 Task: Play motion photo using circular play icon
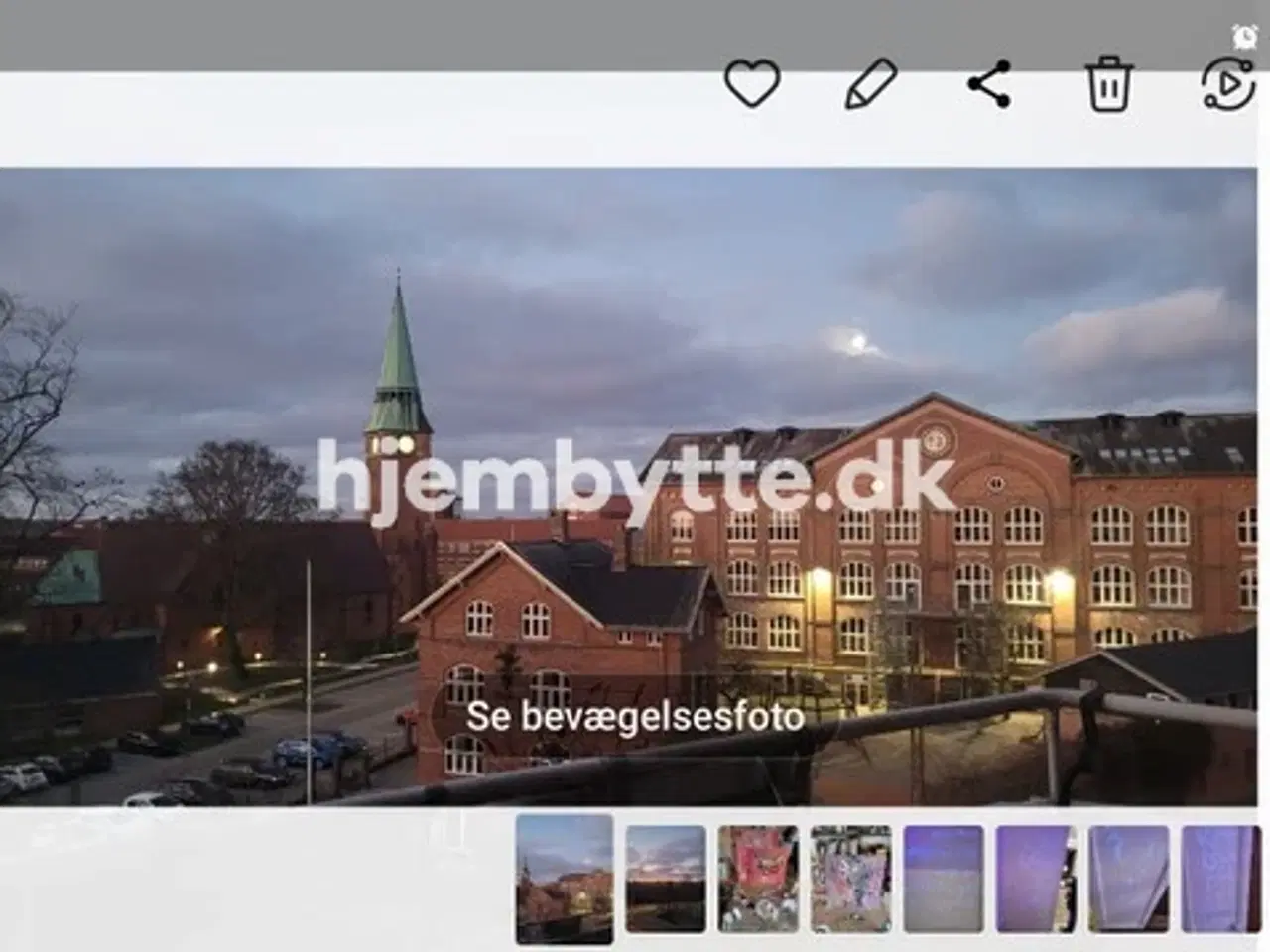tap(1228, 83)
